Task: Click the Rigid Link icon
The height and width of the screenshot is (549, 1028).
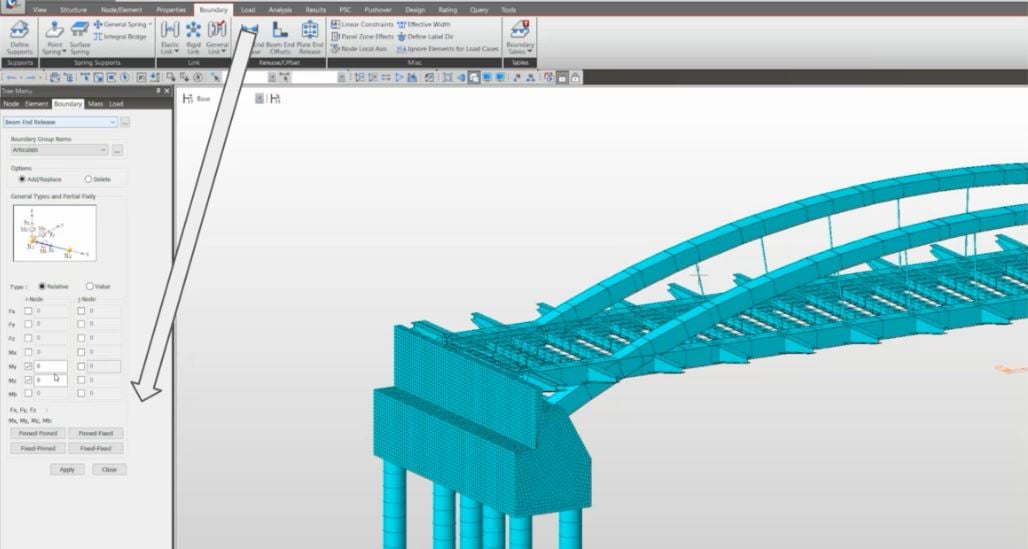Action: 193,30
